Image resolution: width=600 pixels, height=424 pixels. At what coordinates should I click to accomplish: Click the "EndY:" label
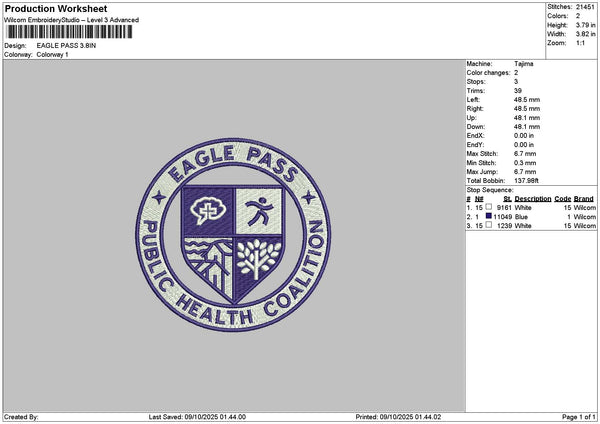tap(475, 145)
